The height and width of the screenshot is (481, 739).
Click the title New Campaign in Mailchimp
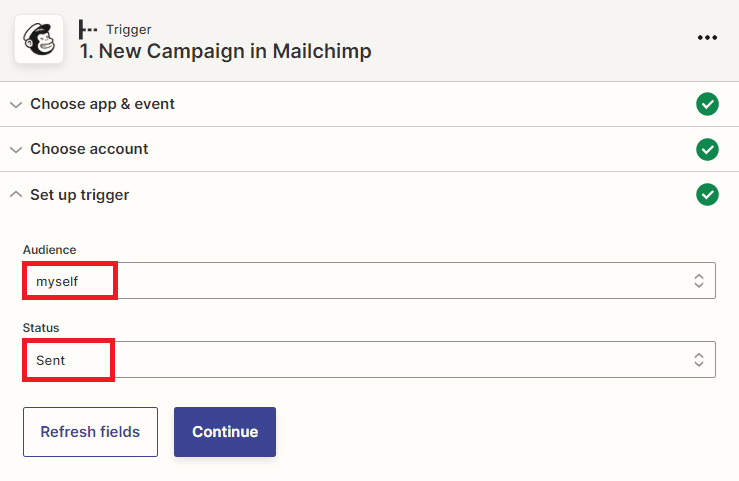pos(225,51)
